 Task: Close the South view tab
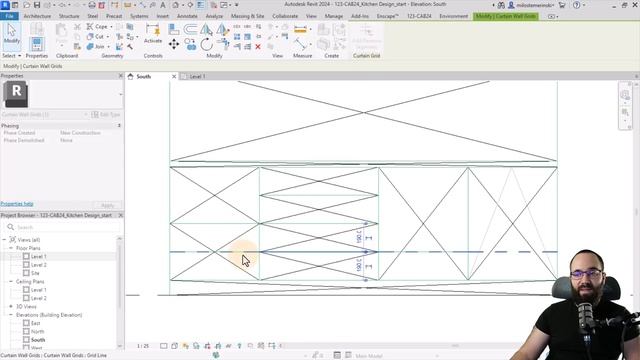coord(174,77)
